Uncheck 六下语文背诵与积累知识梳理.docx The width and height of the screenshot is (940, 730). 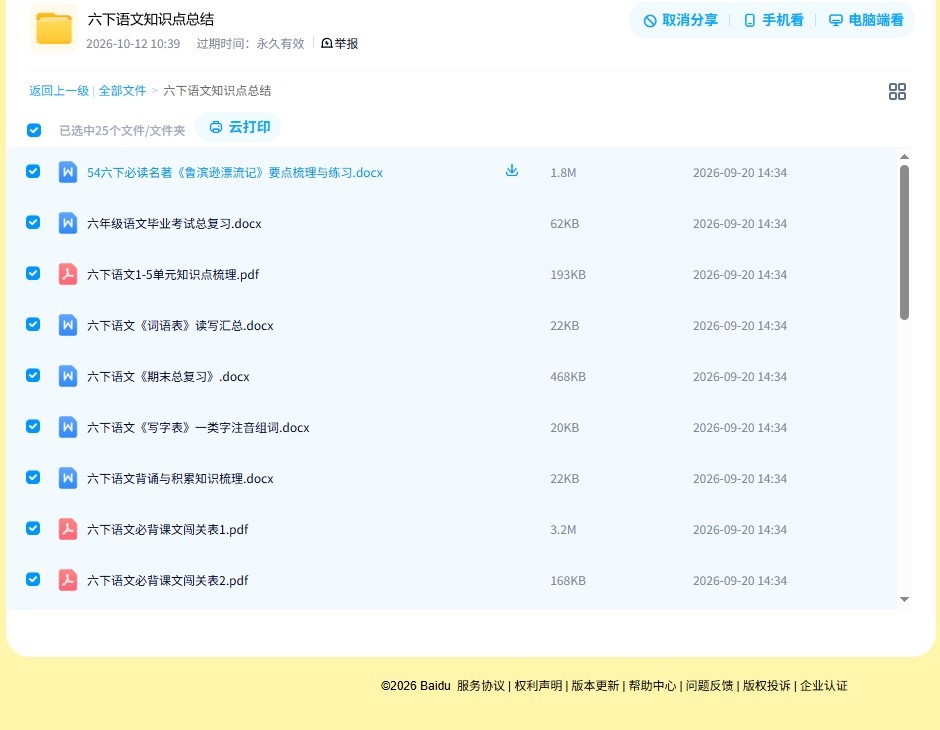(x=33, y=477)
